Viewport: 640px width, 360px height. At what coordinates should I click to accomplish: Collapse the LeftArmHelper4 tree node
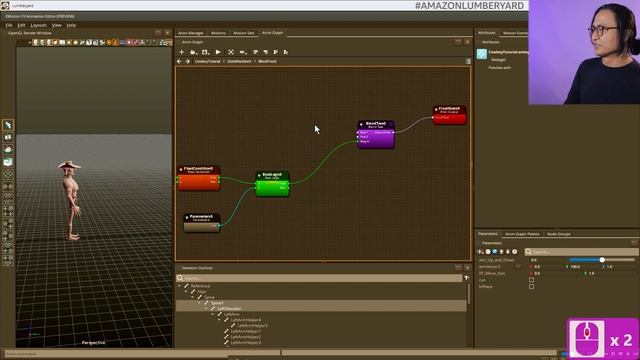pyautogui.click(x=219, y=320)
